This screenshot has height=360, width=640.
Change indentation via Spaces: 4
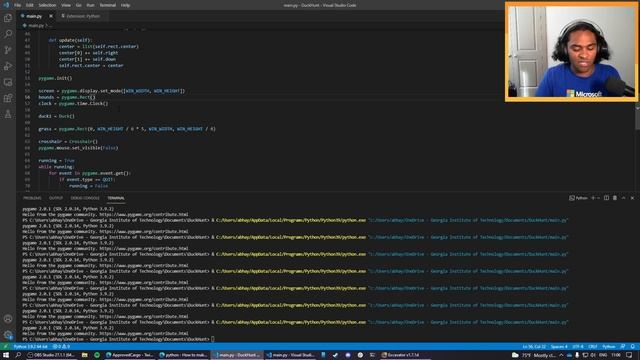click(559, 347)
